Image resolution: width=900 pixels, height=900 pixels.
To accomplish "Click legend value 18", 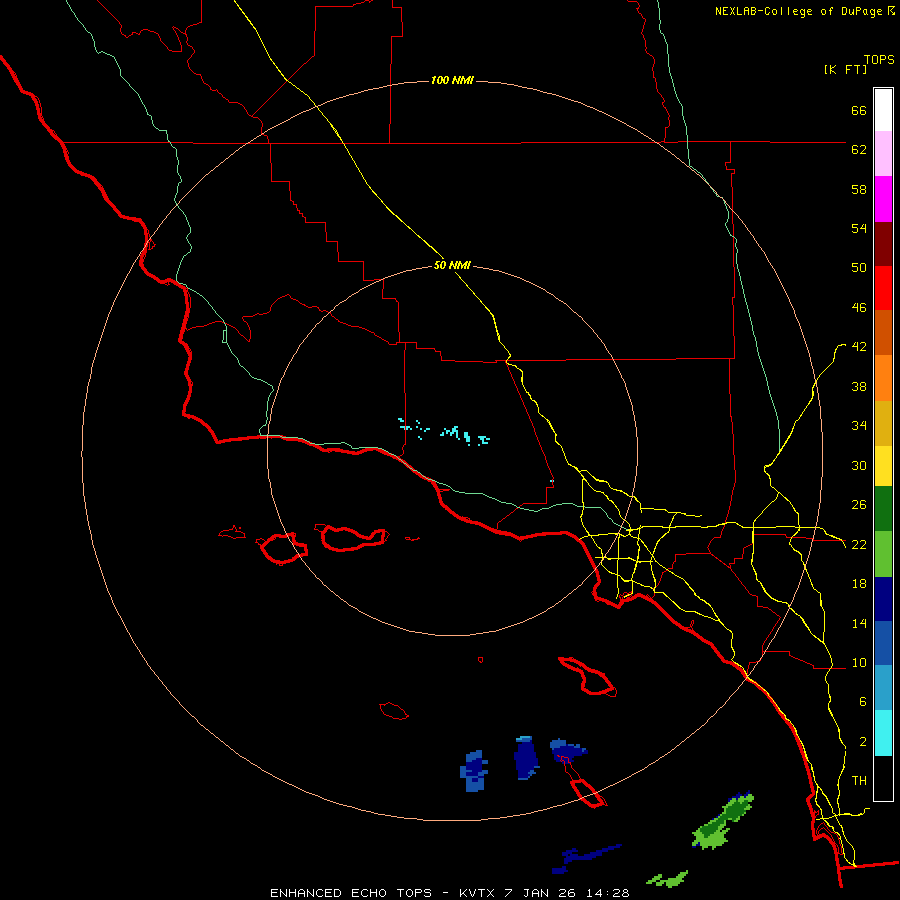I will pyautogui.click(x=859, y=584).
